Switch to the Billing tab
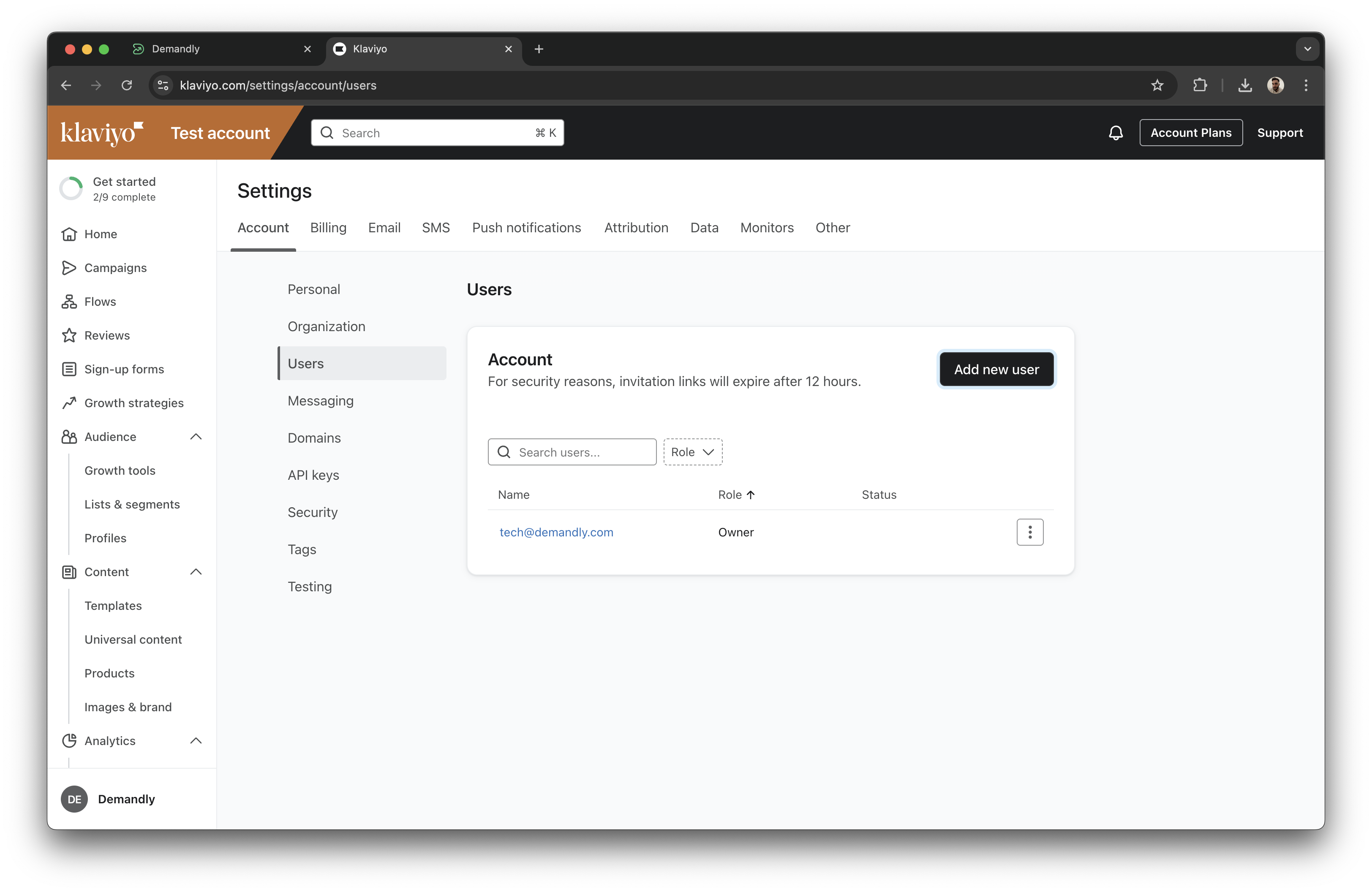The width and height of the screenshot is (1372, 892). pos(328,228)
